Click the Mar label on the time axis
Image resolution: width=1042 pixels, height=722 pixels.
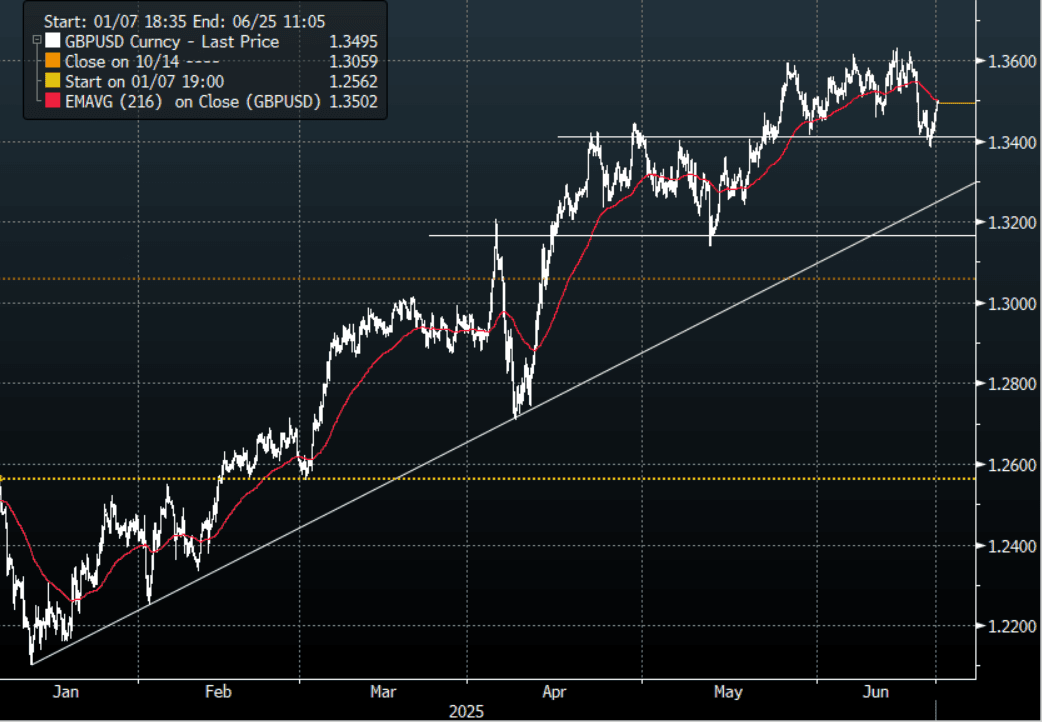[383, 692]
